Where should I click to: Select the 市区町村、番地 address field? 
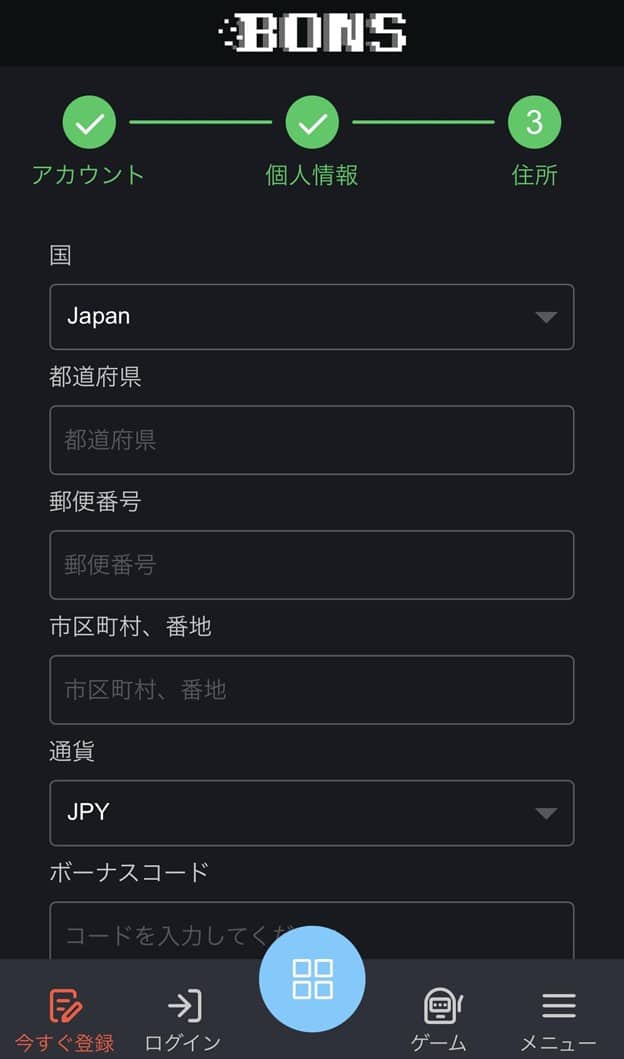[x=312, y=690]
